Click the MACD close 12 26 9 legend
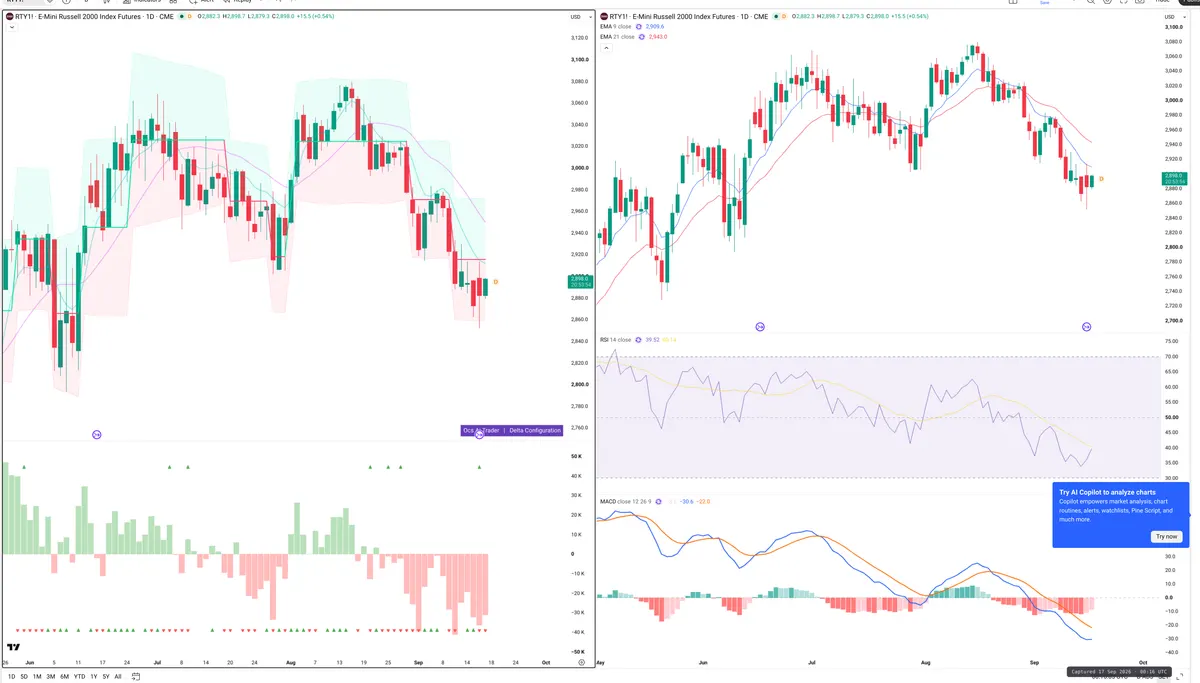Screen dimensions: 1200x683 625,501
